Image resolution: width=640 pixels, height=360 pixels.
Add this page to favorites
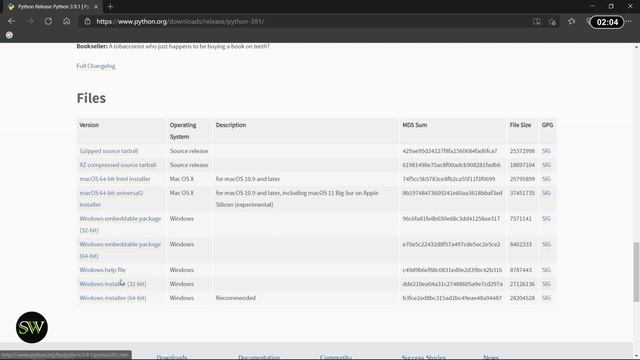tap(553, 22)
